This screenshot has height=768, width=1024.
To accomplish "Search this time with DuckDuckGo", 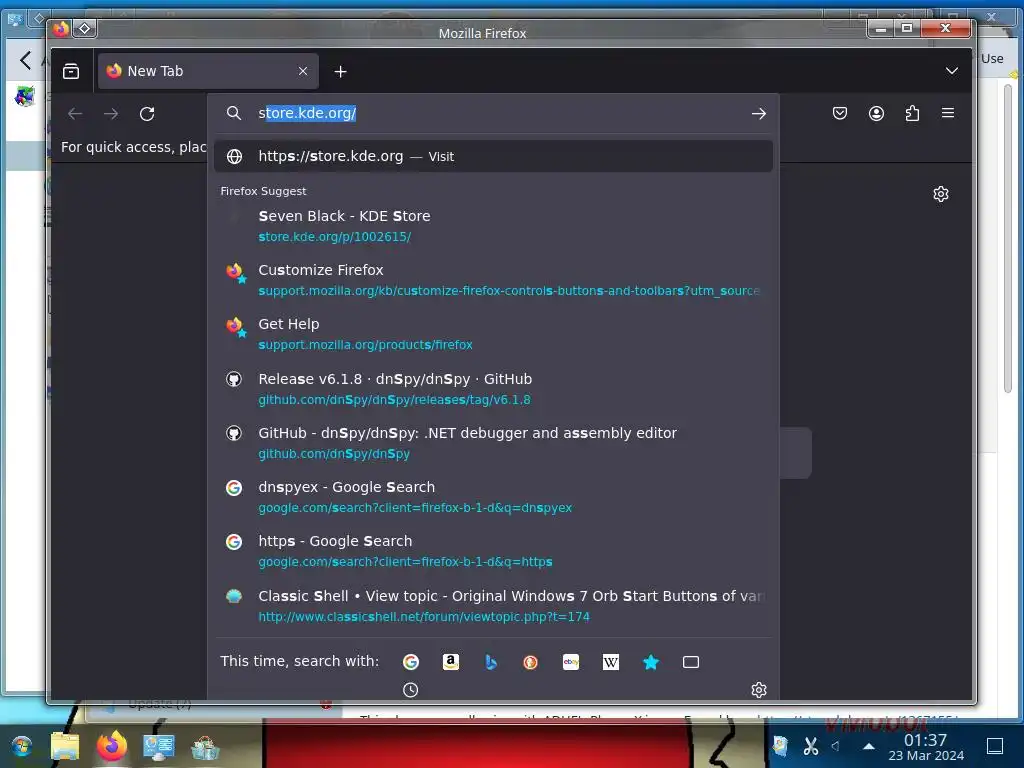I will 530,662.
